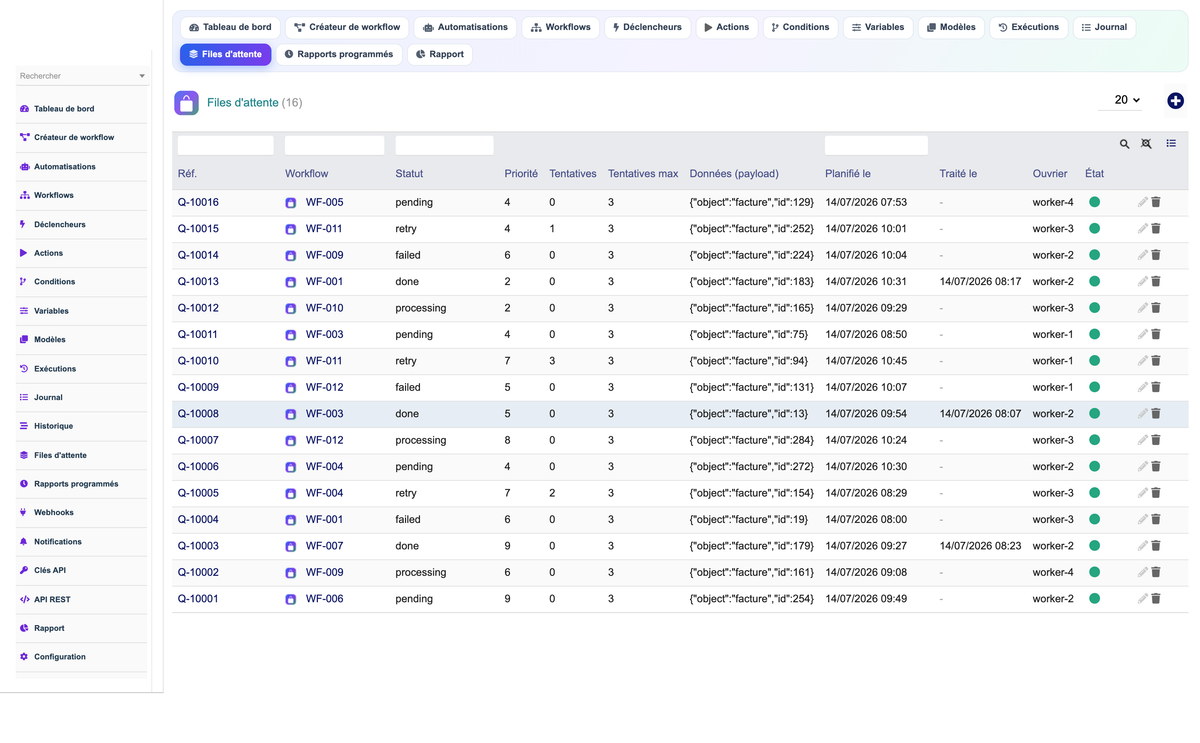Click green status dot for row Q-10006
The image size is (1200, 743).
[x=1094, y=466]
